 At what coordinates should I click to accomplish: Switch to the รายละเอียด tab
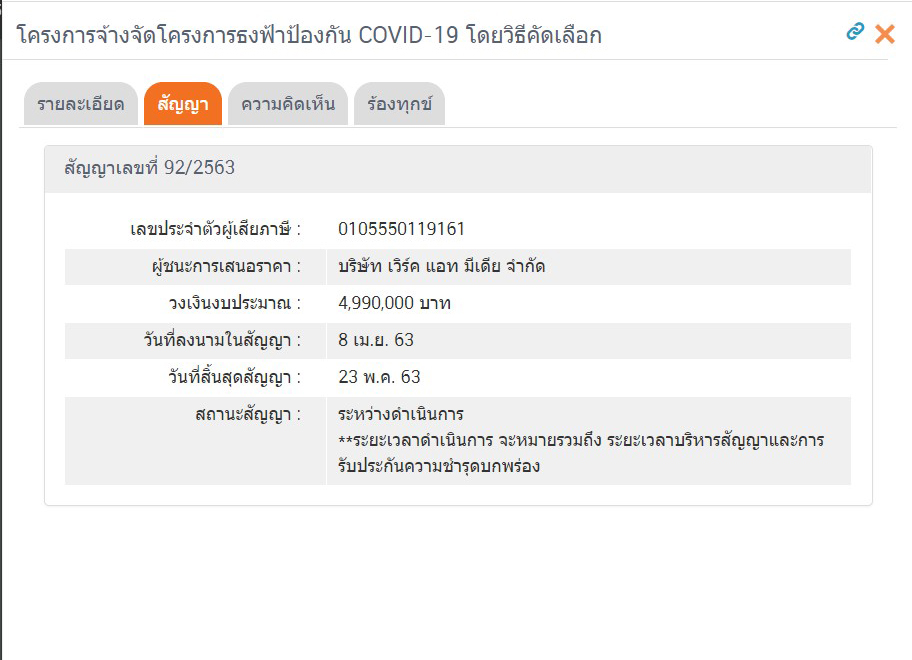pos(80,104)
